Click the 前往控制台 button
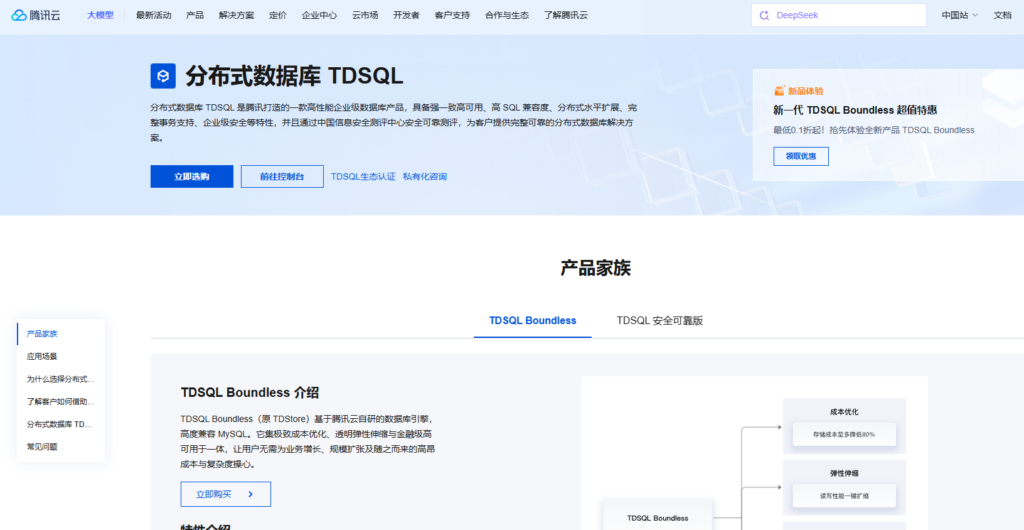The image size is (1024, 530). pos(282,176)
